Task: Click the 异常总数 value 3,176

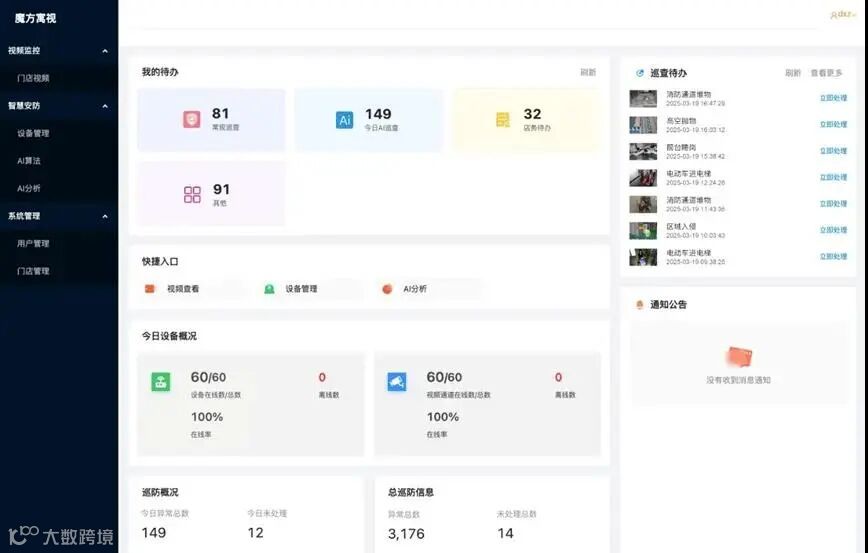Action: point(406,534)
